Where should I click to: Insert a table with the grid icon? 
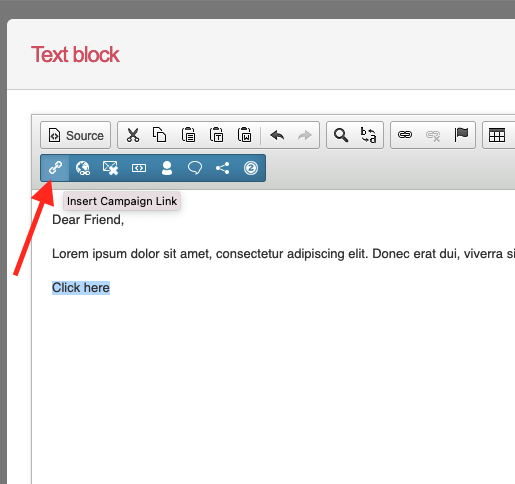(497, 135)
